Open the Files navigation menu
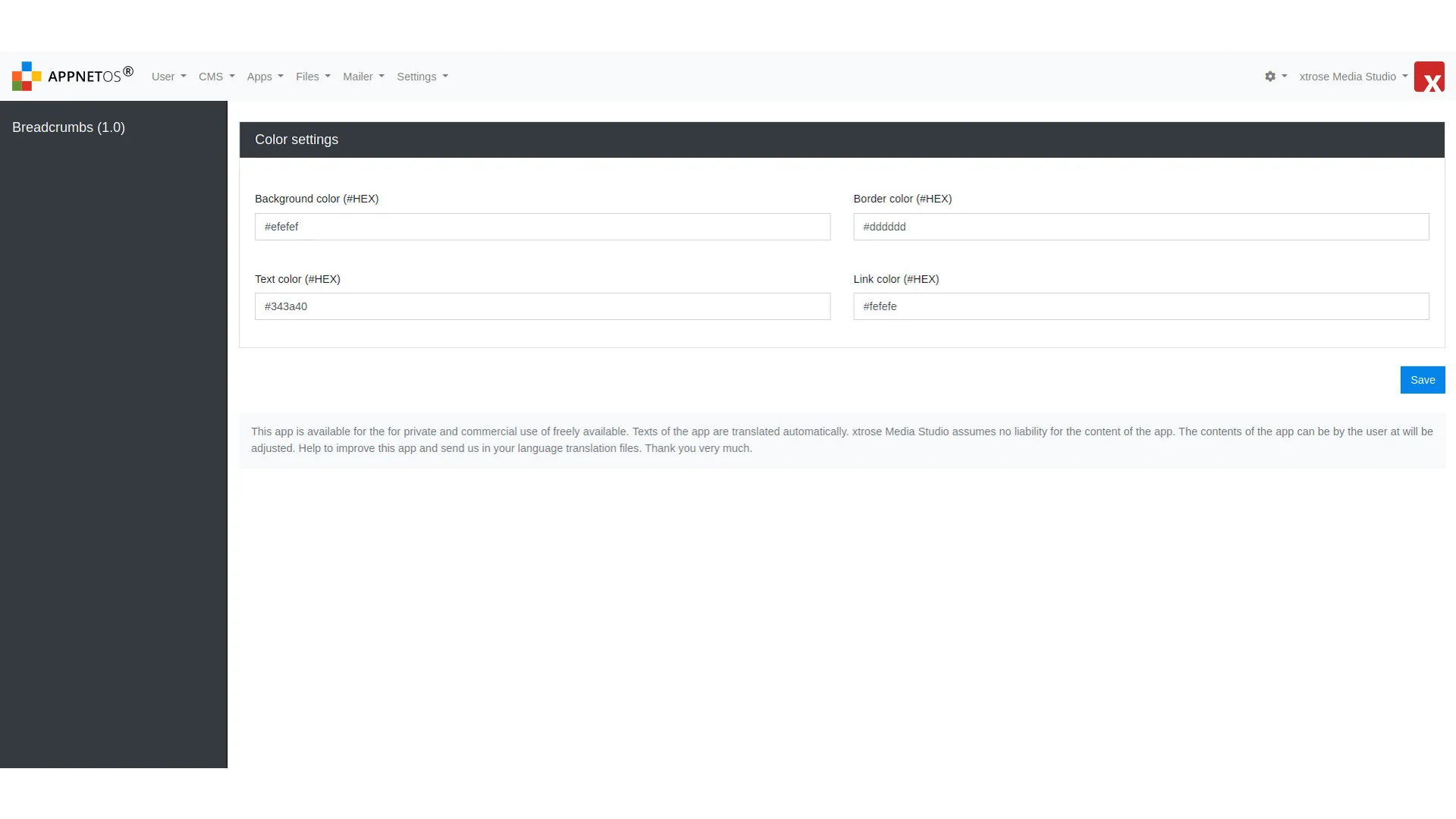 coord(313,76)
